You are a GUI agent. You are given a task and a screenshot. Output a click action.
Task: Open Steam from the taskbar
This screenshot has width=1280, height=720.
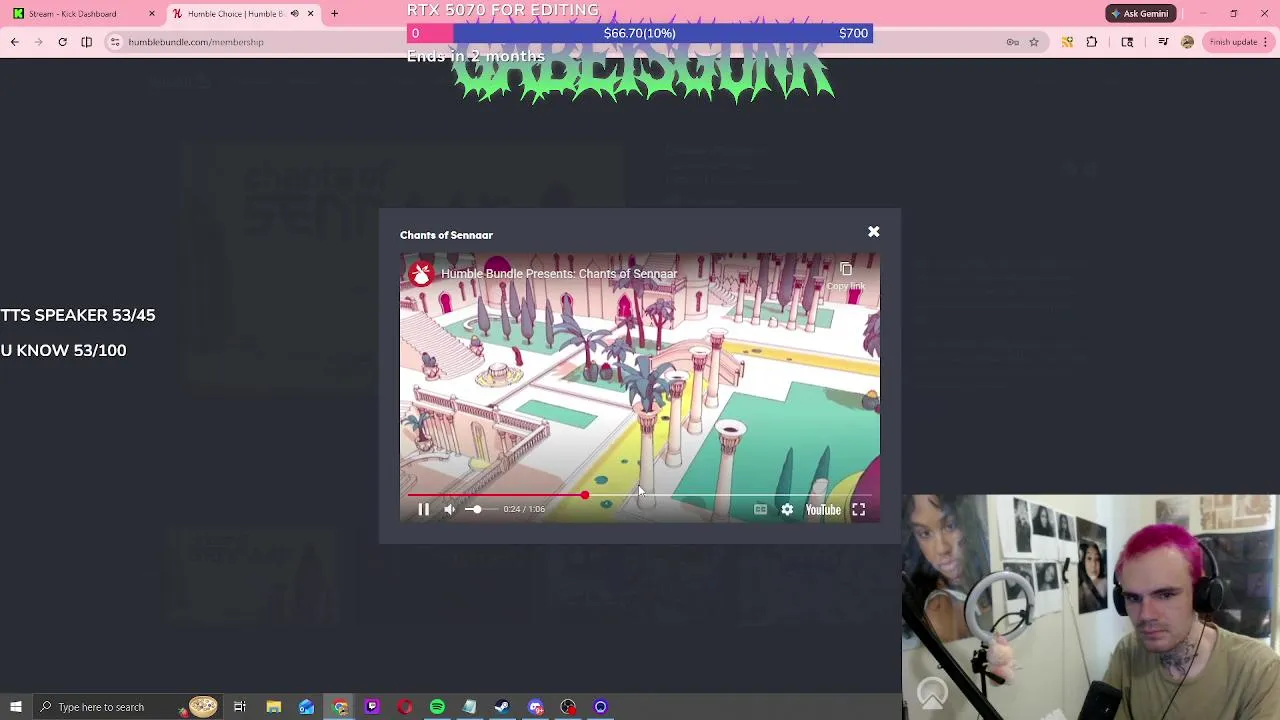coord(502,707)
